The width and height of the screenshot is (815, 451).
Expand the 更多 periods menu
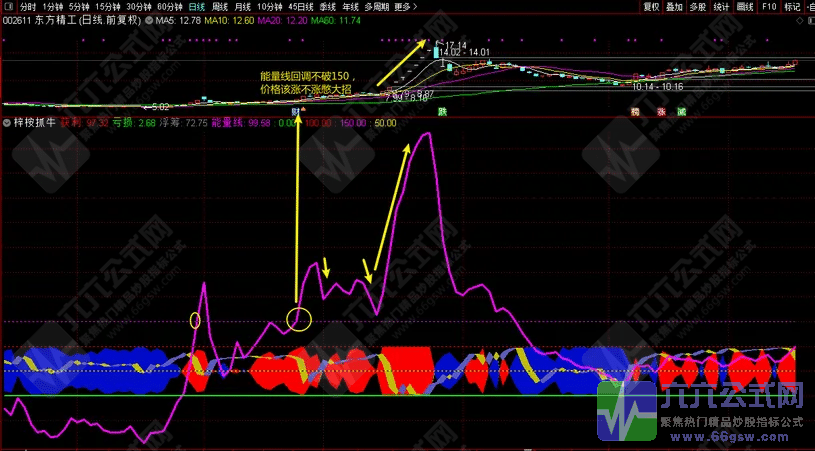[403, 6]
